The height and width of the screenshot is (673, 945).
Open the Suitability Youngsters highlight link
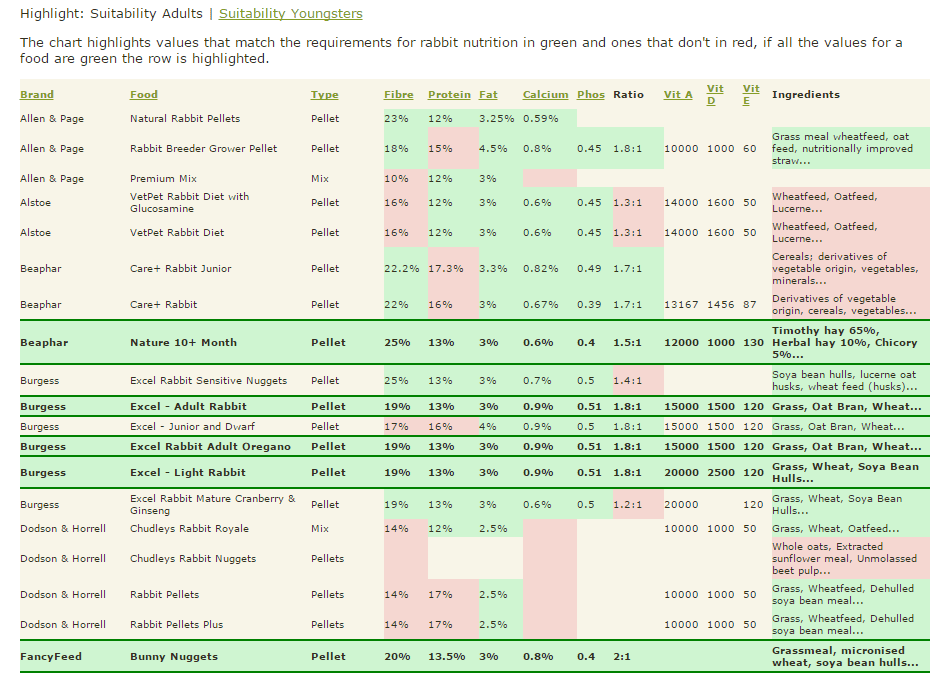(290, 14)
